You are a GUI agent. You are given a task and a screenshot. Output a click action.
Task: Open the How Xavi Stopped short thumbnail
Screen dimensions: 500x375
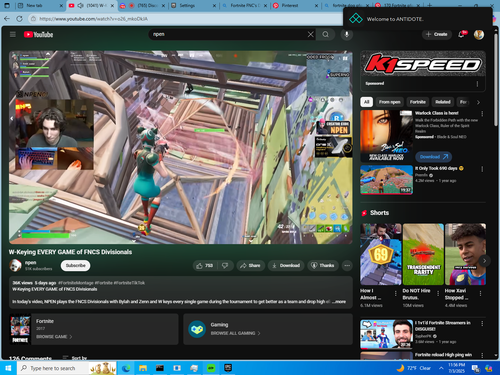(x=465, y=254)
